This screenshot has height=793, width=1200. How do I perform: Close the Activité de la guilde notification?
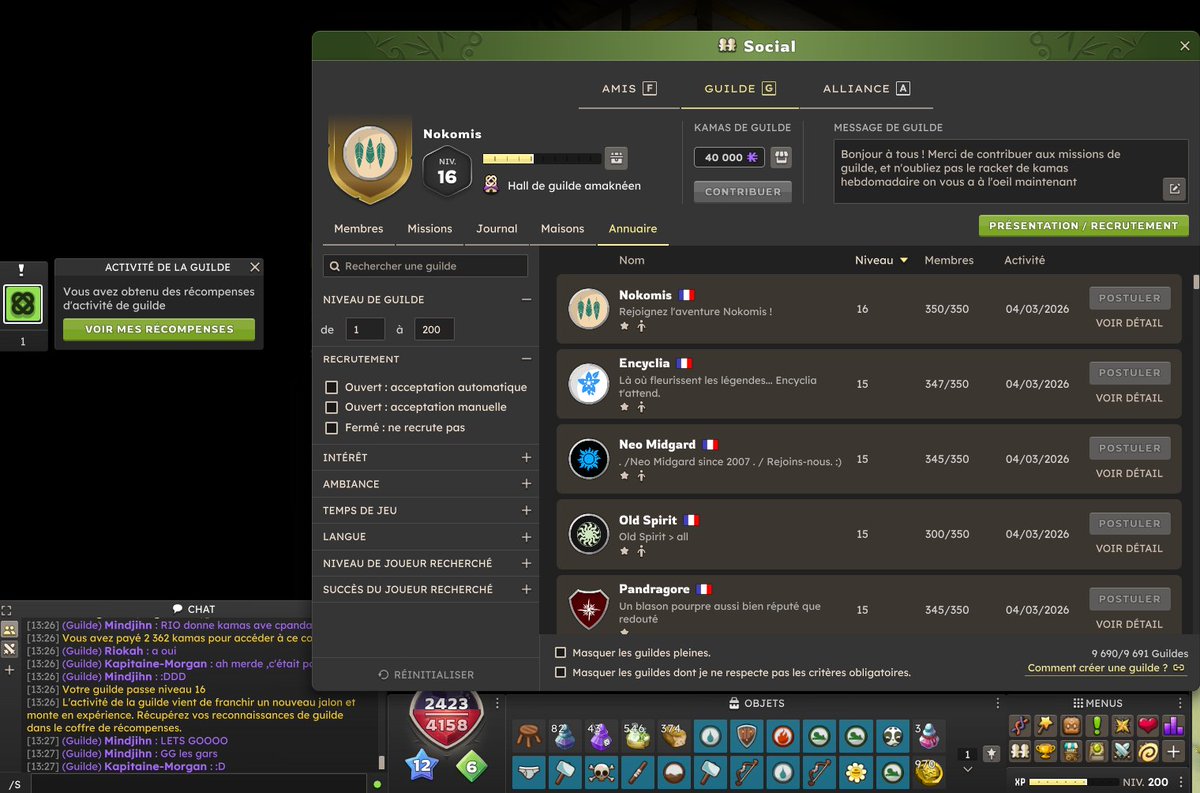255,267
